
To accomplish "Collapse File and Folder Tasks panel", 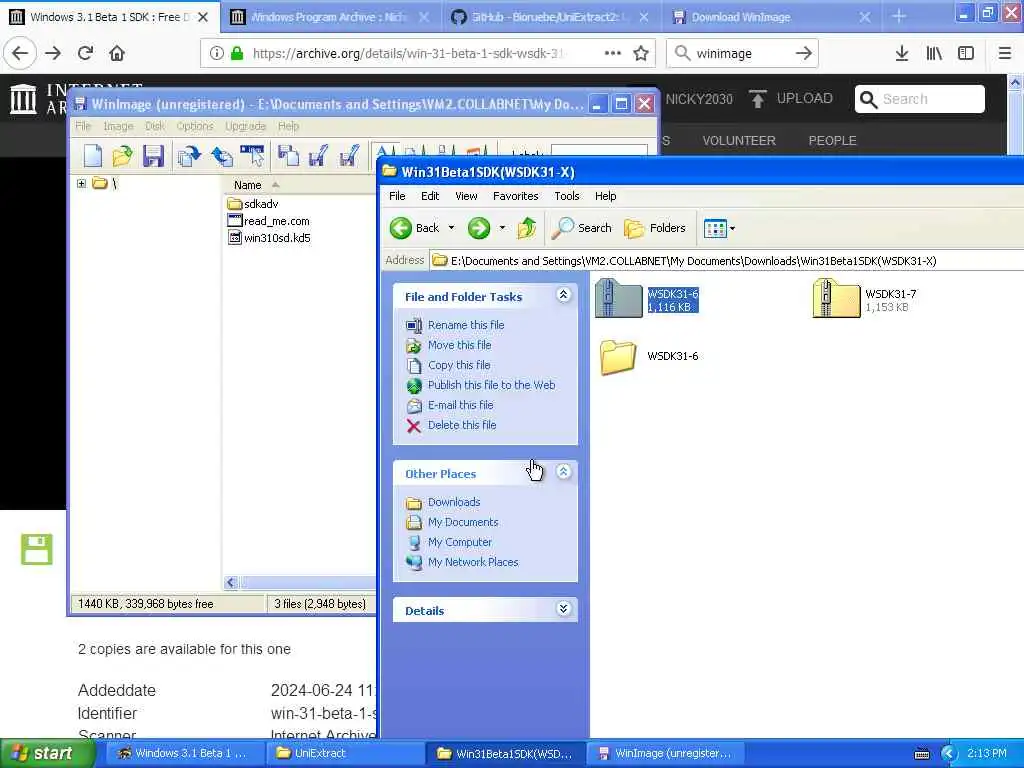I will (564, 295).
